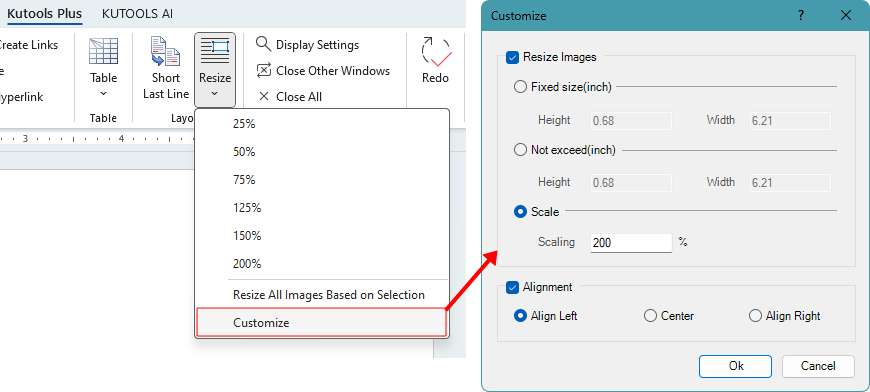Viewport: 870px width, 392px height.
Task: Choose the Align Right radio option
Action: 755,316
